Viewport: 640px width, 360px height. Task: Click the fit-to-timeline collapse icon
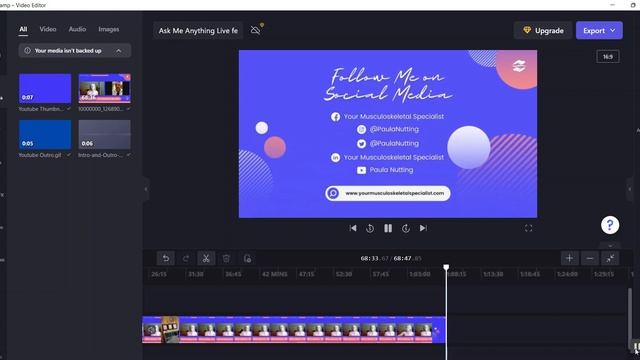coord(610,258)
